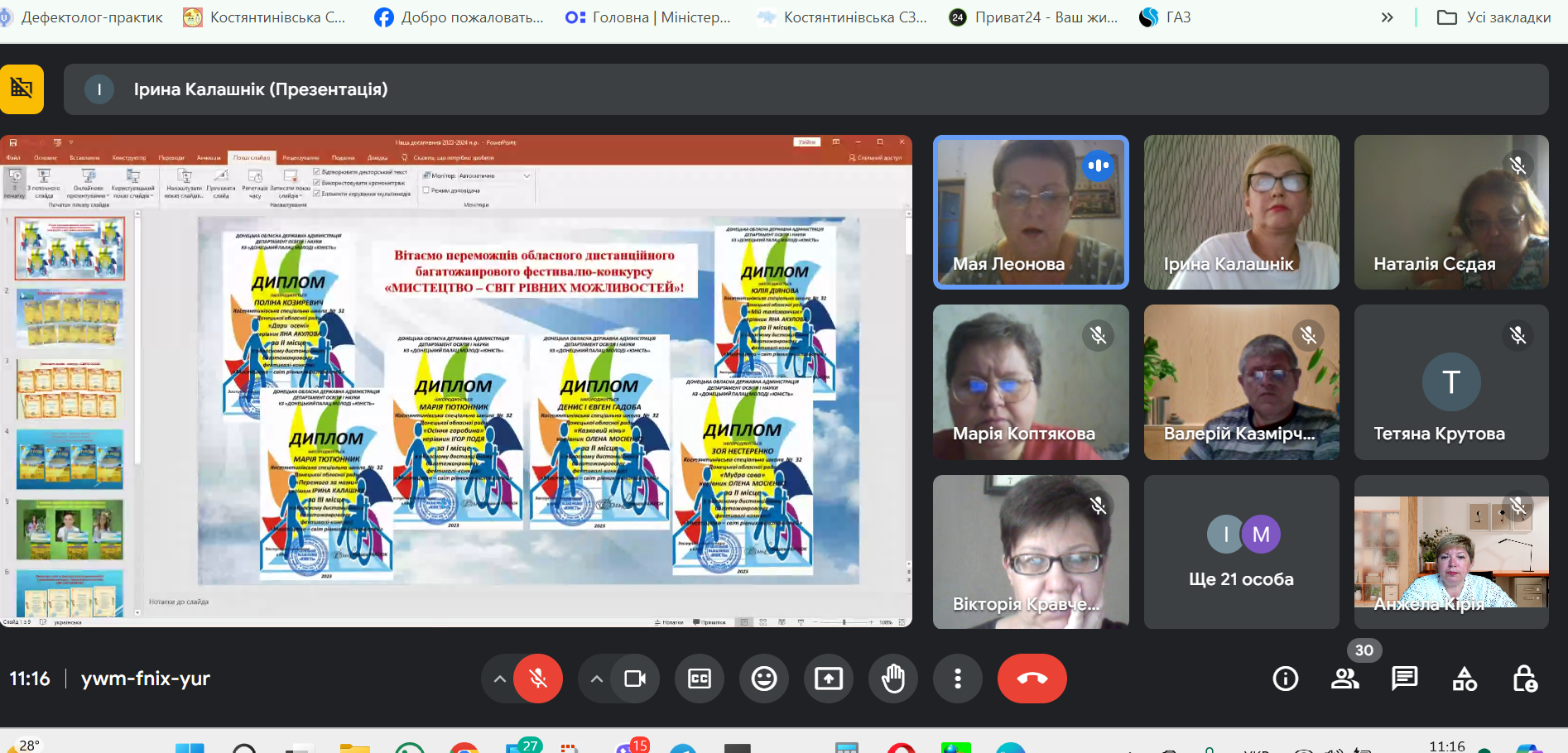1568x753 pixels.
Task: Expand video settings arrow beside camera
Action: 596,679
